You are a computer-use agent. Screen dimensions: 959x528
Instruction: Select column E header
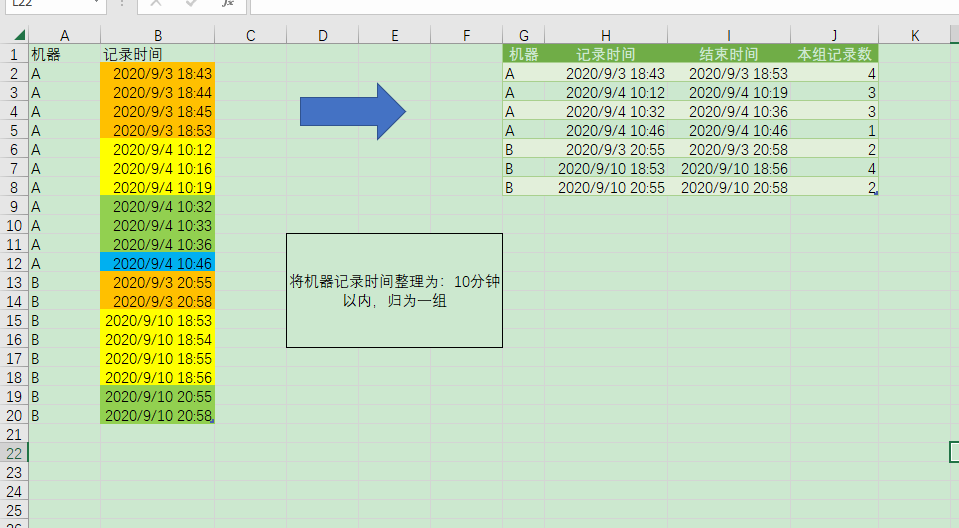[394, 35]
